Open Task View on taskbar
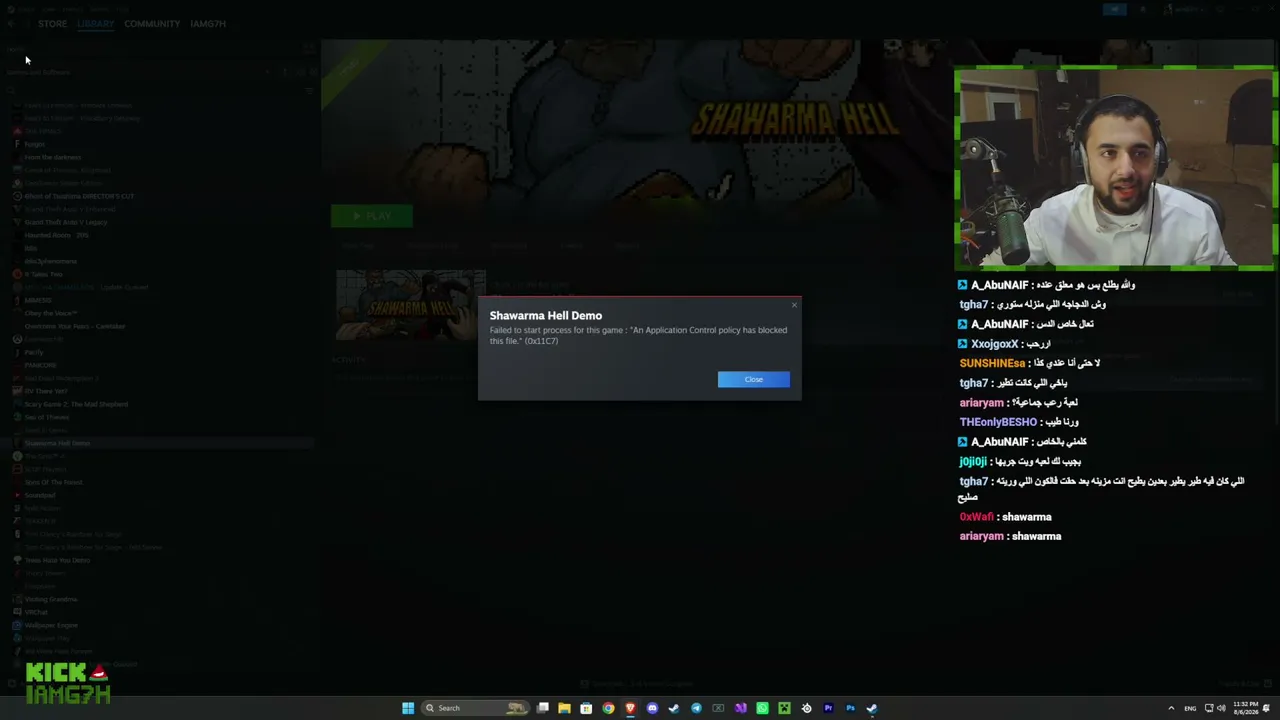This screenshot has width=1280, height=720. click(543, 708)
